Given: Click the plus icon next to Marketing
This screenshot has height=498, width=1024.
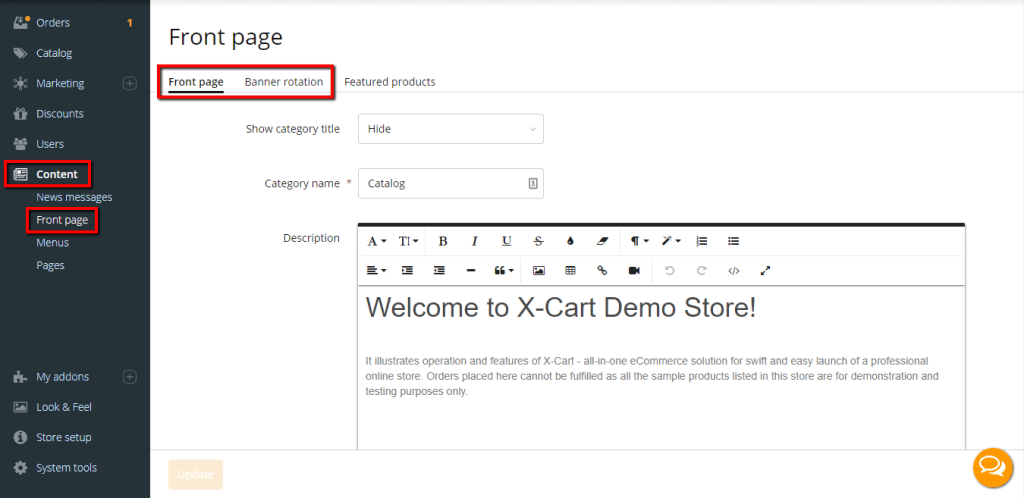Looking at the screenshot, I should coord(130,84).
